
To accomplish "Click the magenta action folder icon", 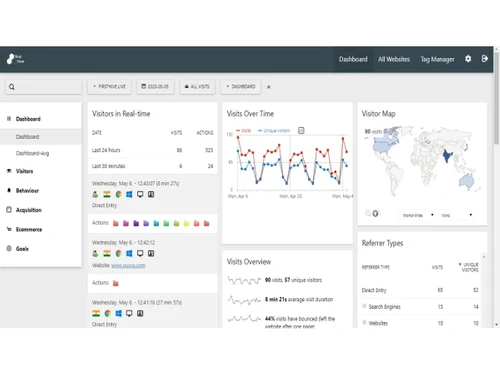I will 126,223.
